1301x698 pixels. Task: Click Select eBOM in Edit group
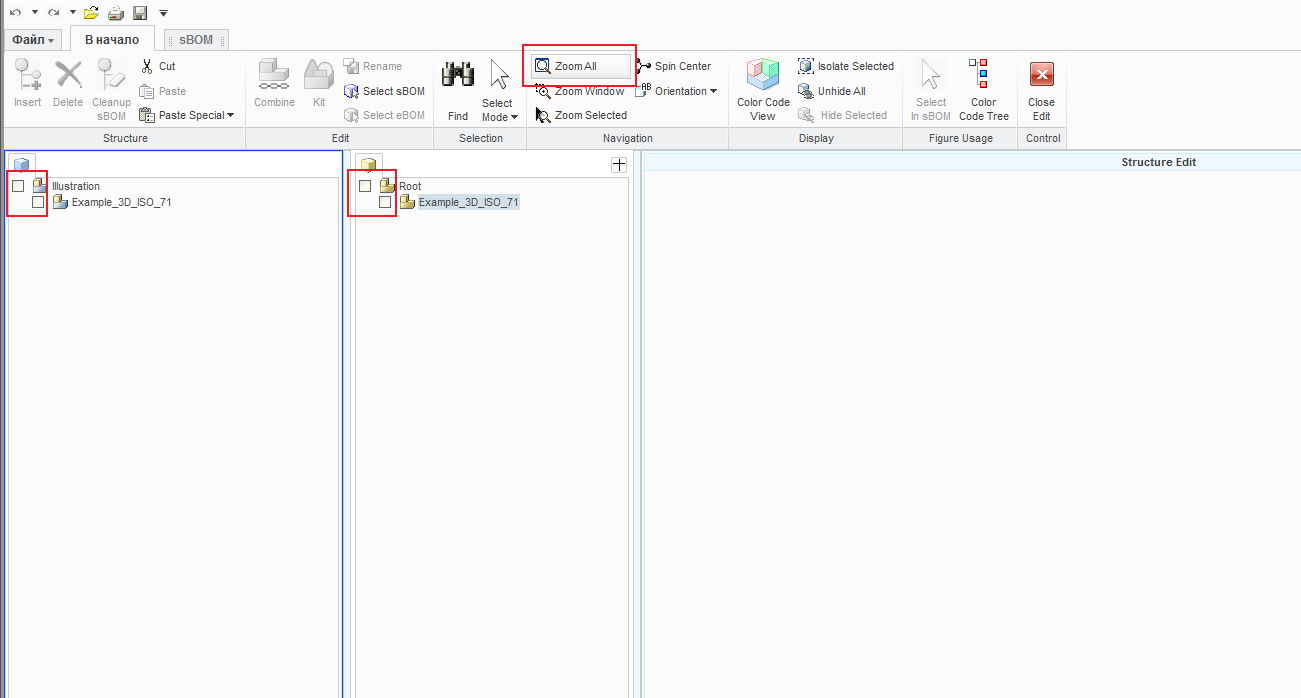(x=384, y=115)
